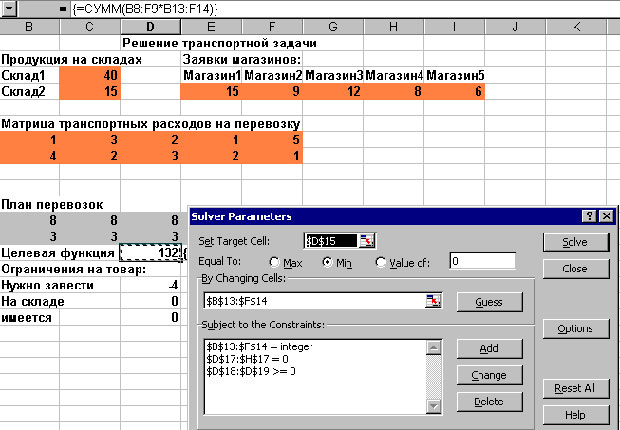Viewport: 620px width, 430px height.
Task: Click the План перевозок label
Action: click(52, 205)
